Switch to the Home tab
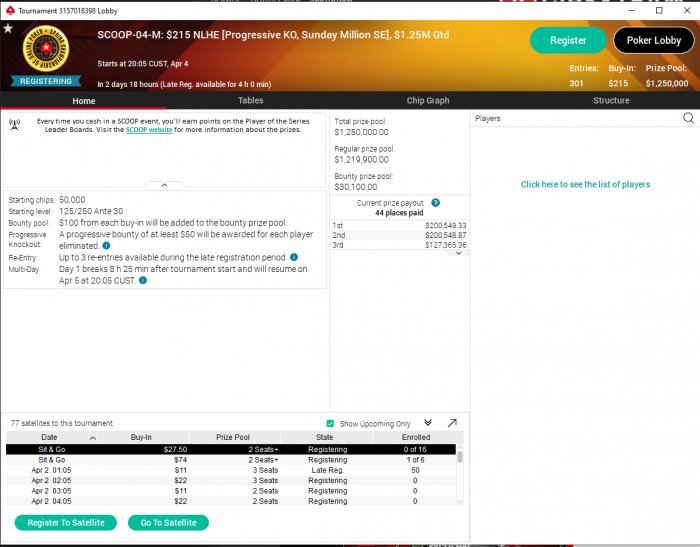 tap(84, 101)
